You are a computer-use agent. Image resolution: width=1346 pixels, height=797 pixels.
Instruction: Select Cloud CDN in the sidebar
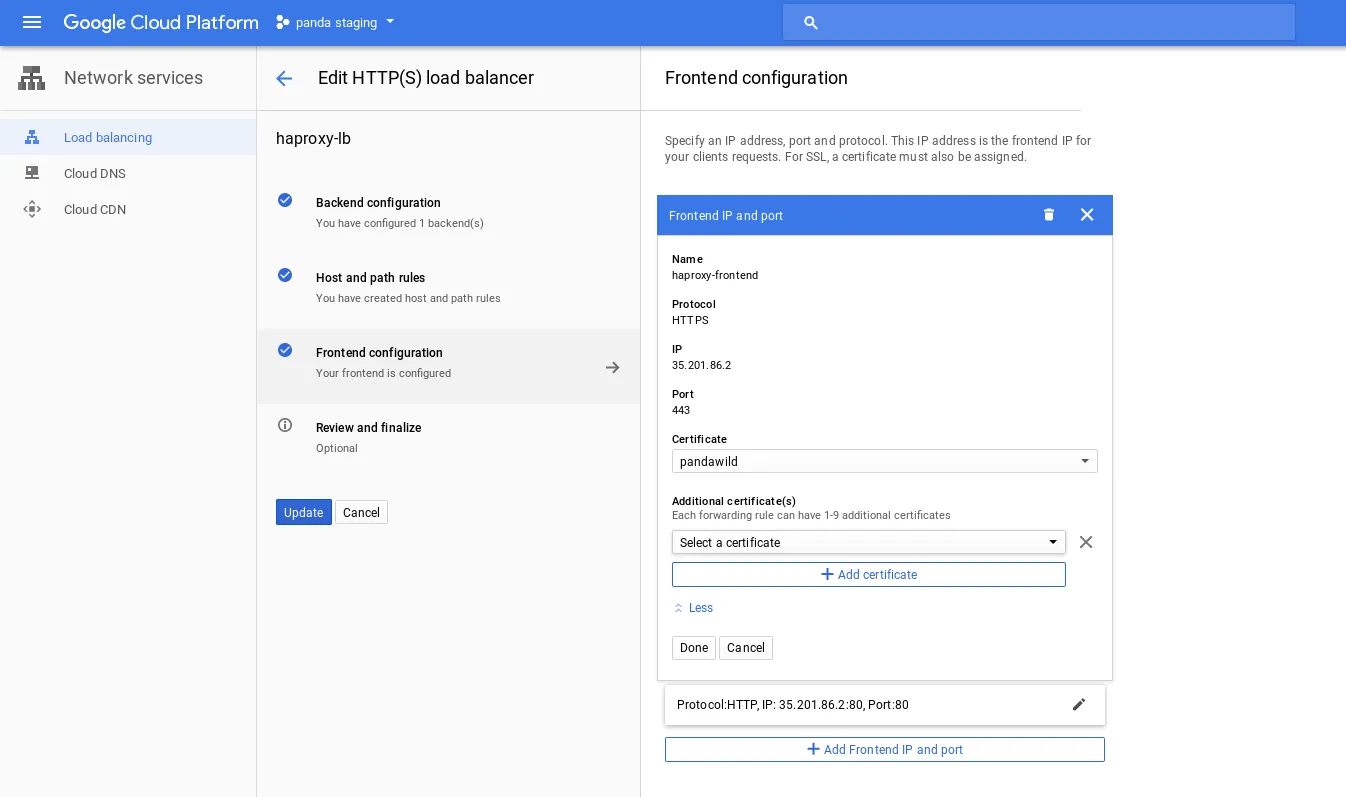coord(95,209)
